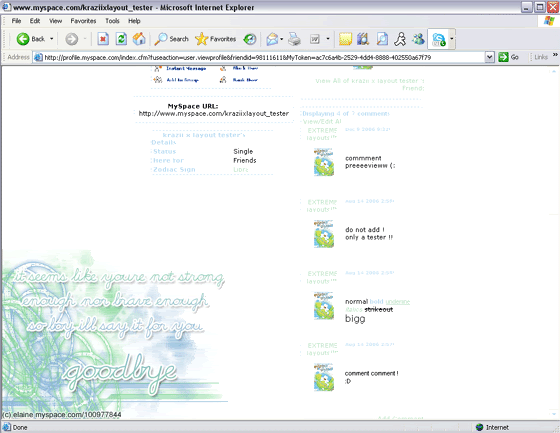Screen dimensions: 560x433
Task: Click the 'bigg' comment text
Action: tap(355, 319)
